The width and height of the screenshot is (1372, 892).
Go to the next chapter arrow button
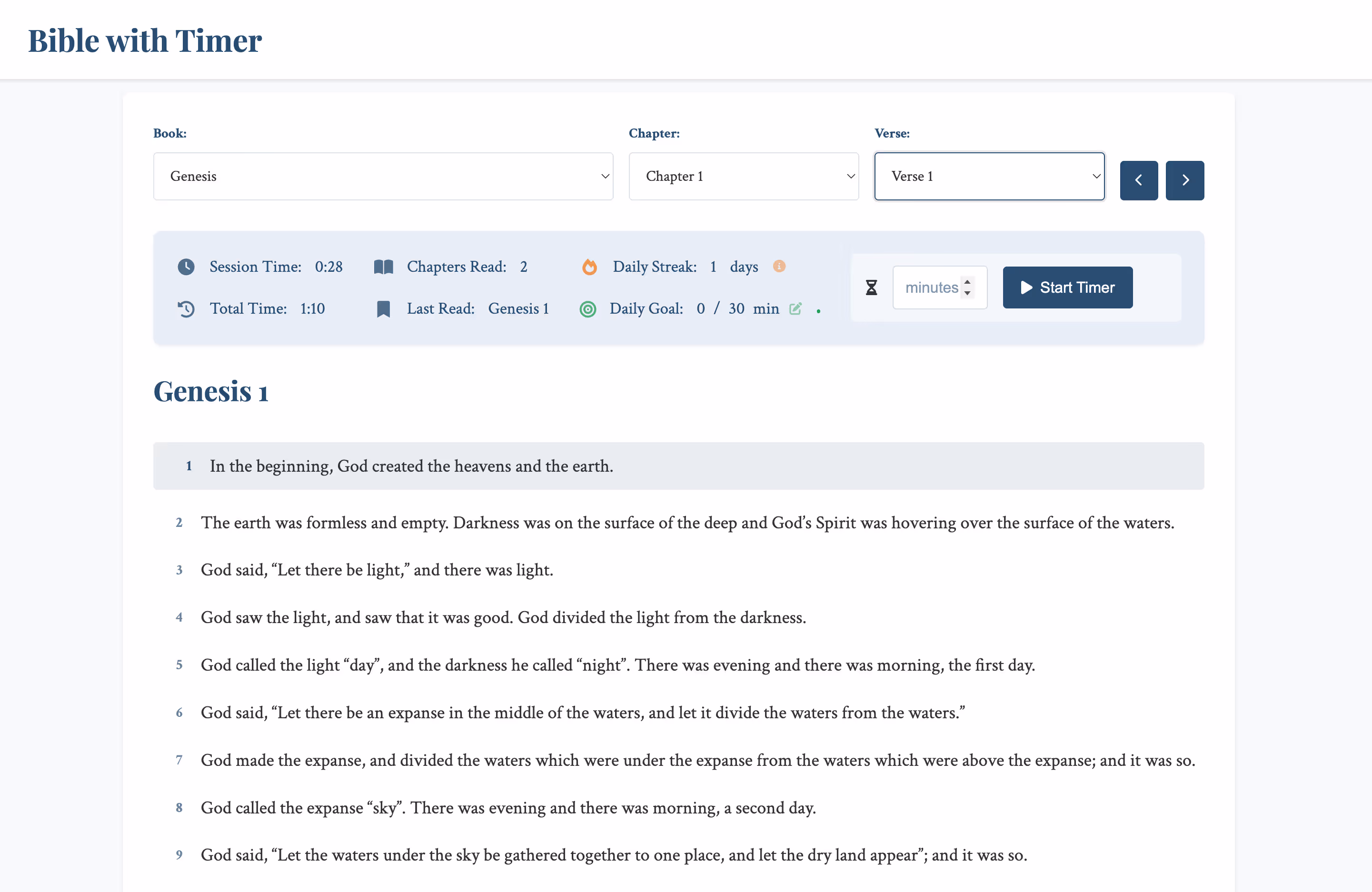(1184, 180)
